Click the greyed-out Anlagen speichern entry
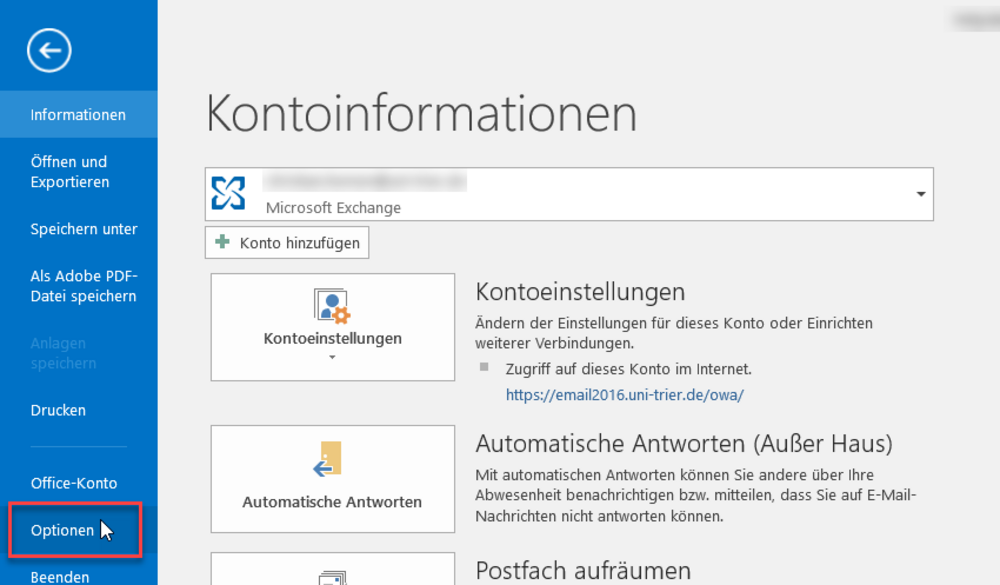This screenshot has width=1000, height=585. 64,353
